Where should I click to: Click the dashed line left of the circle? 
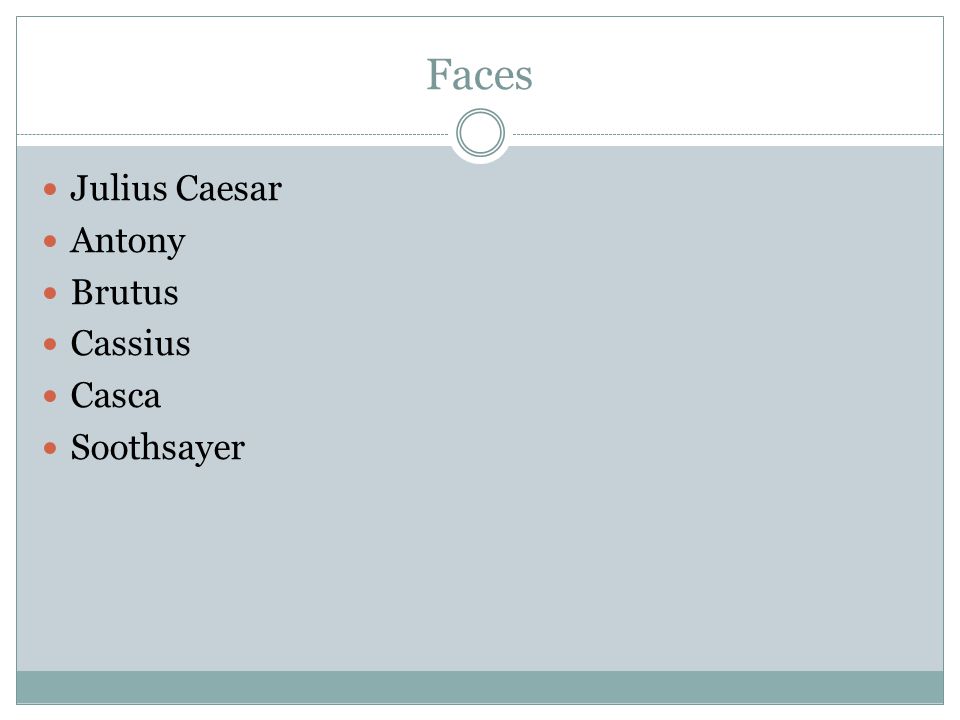(x=233, y=134)
